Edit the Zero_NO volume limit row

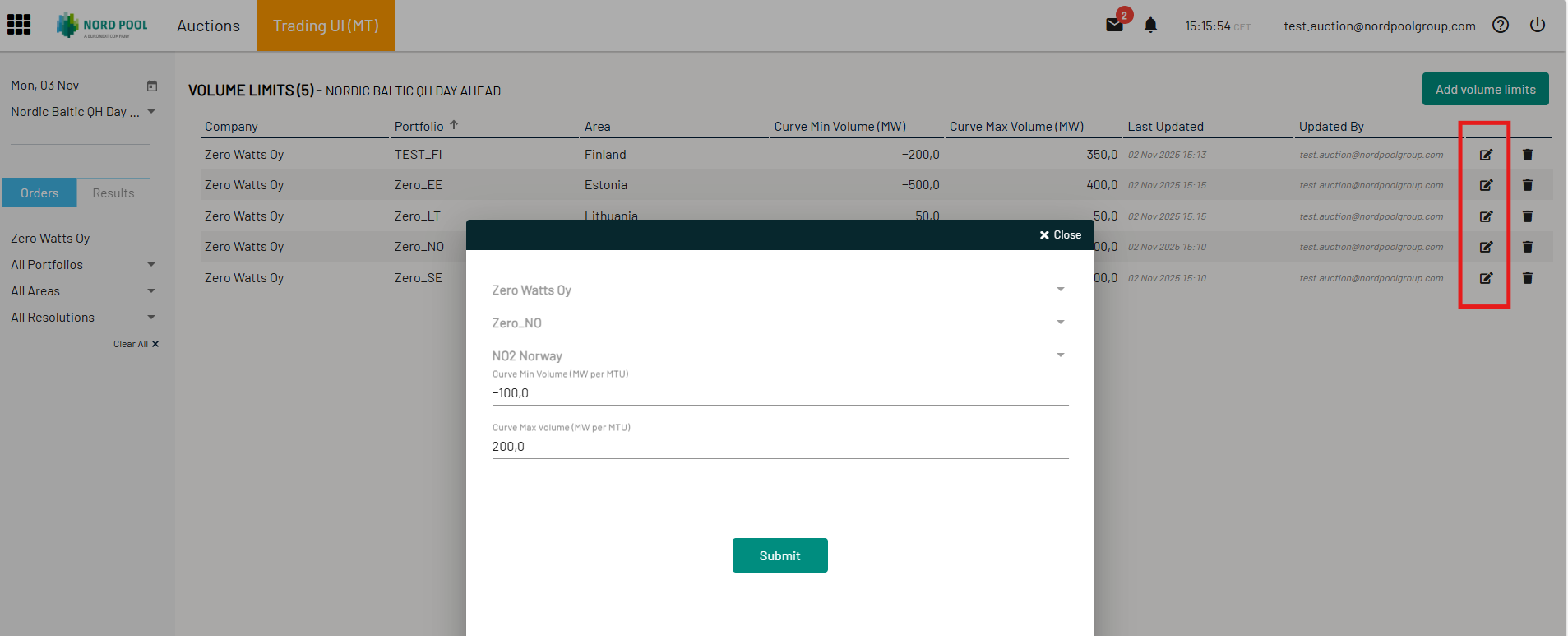(x=1486, y=247)
